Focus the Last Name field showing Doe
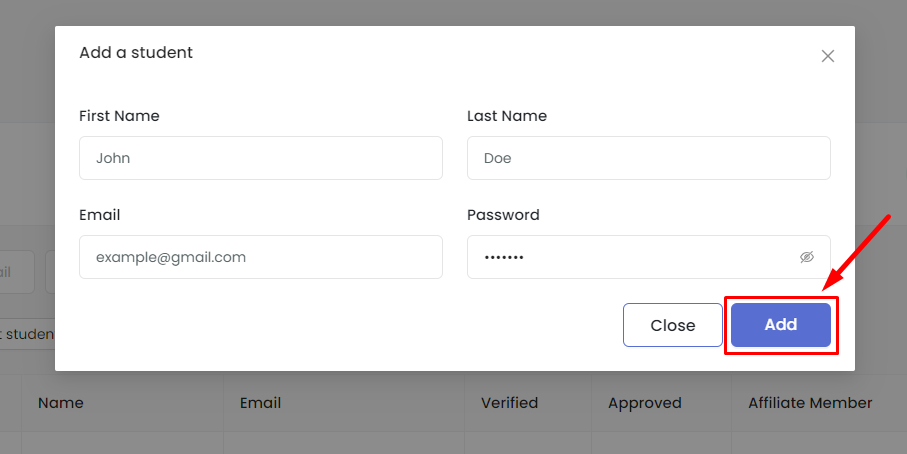The height and width of the screenshot is (454, 907). (x=648, y=158)
